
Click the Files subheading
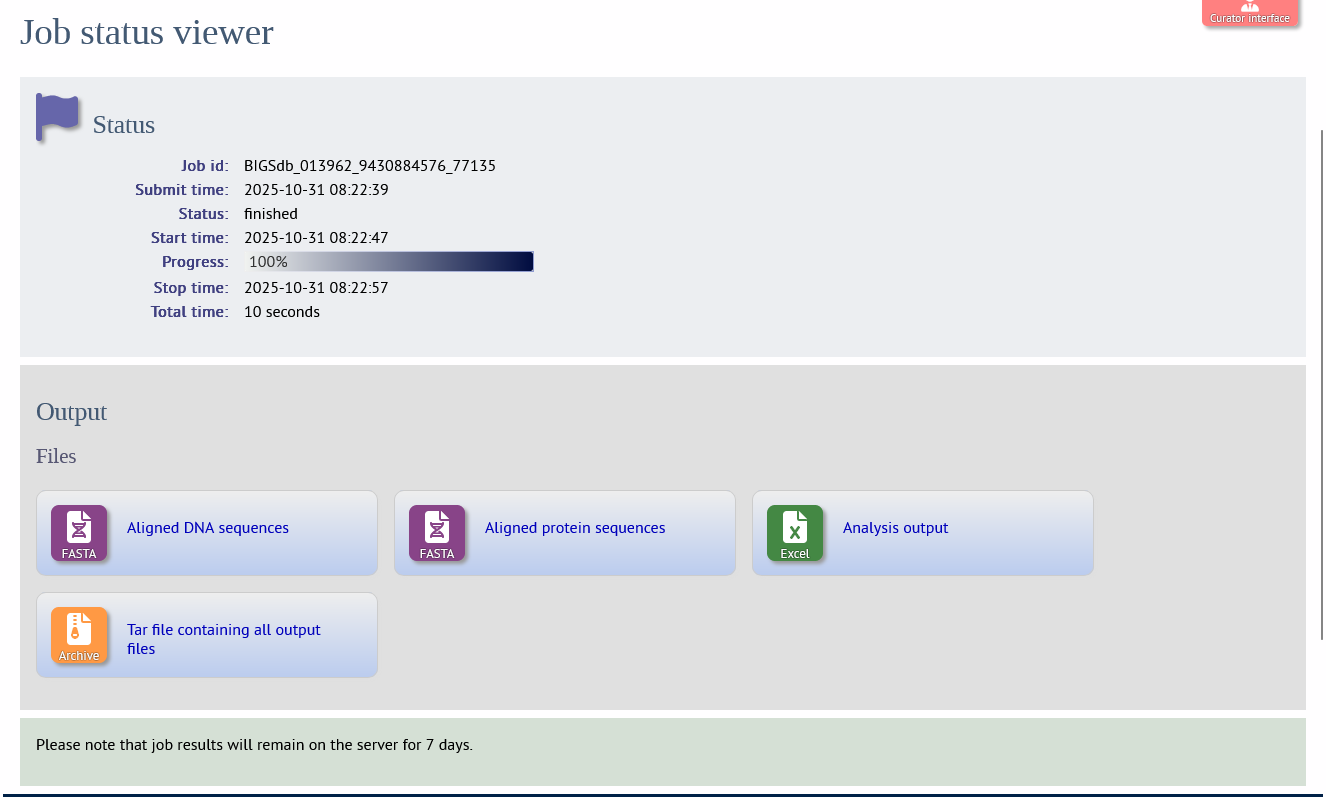[56, 456]
